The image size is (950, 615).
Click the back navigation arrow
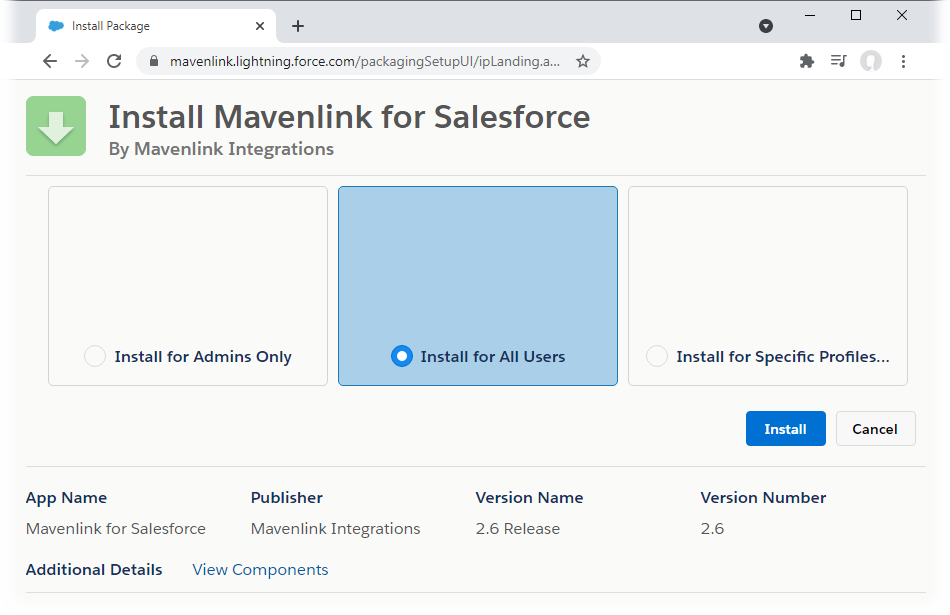[50, 61]
